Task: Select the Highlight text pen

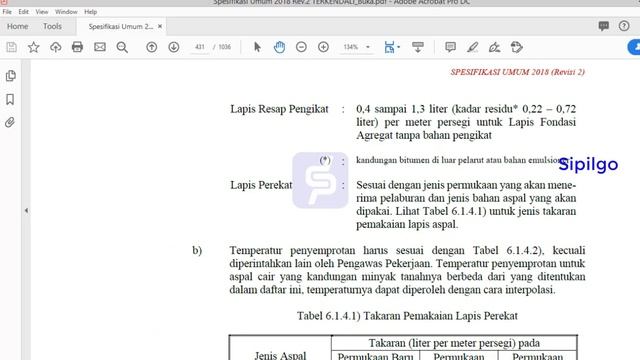Action: [472, 47]
